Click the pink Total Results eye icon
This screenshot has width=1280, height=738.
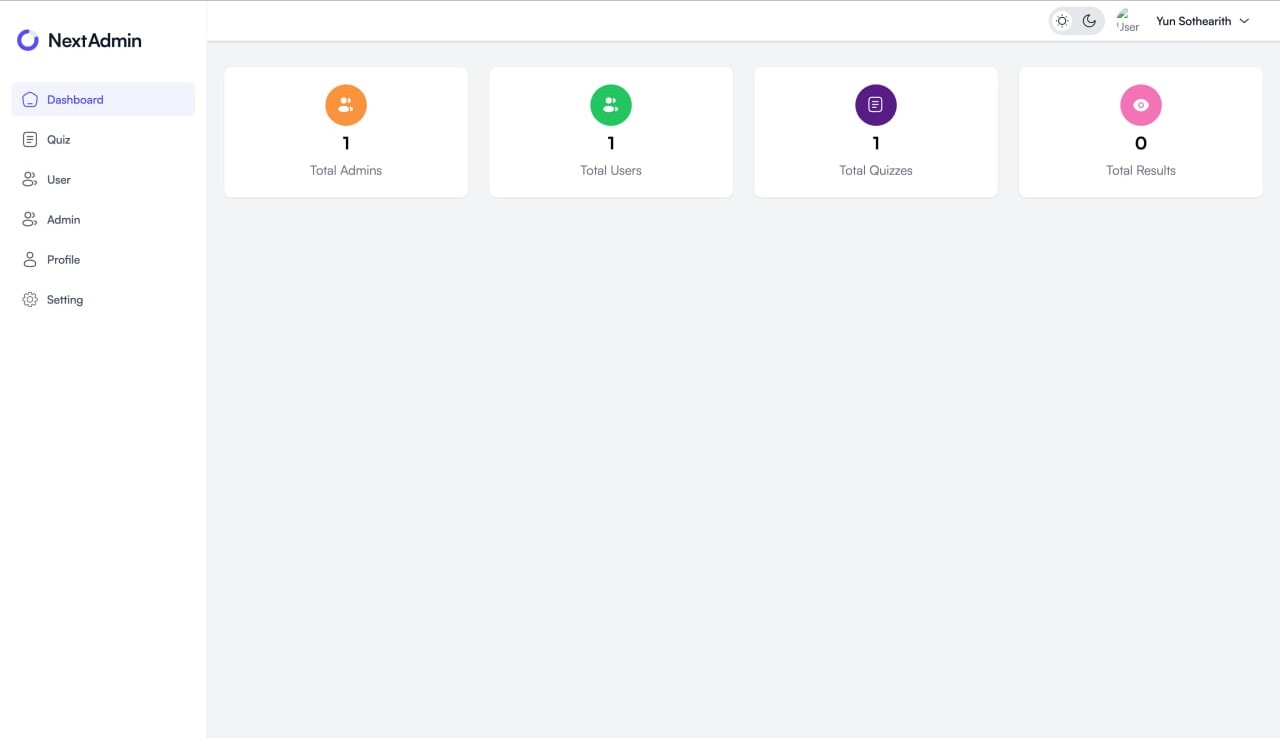[1141, 105]
